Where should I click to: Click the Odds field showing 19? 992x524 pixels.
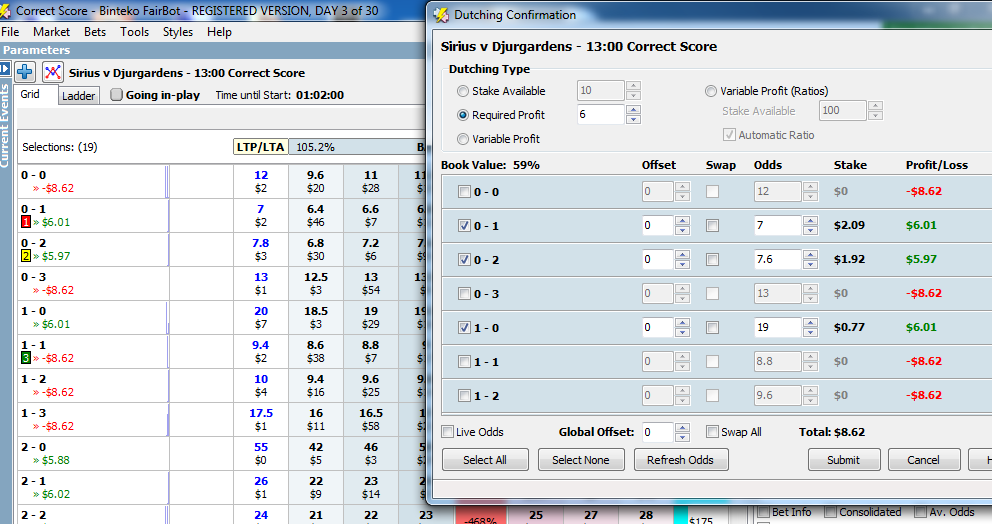[x=778, y=327]
